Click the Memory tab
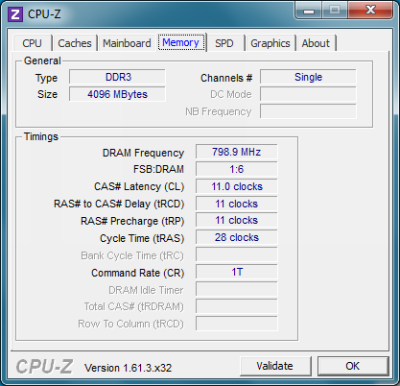 [181, 42]
